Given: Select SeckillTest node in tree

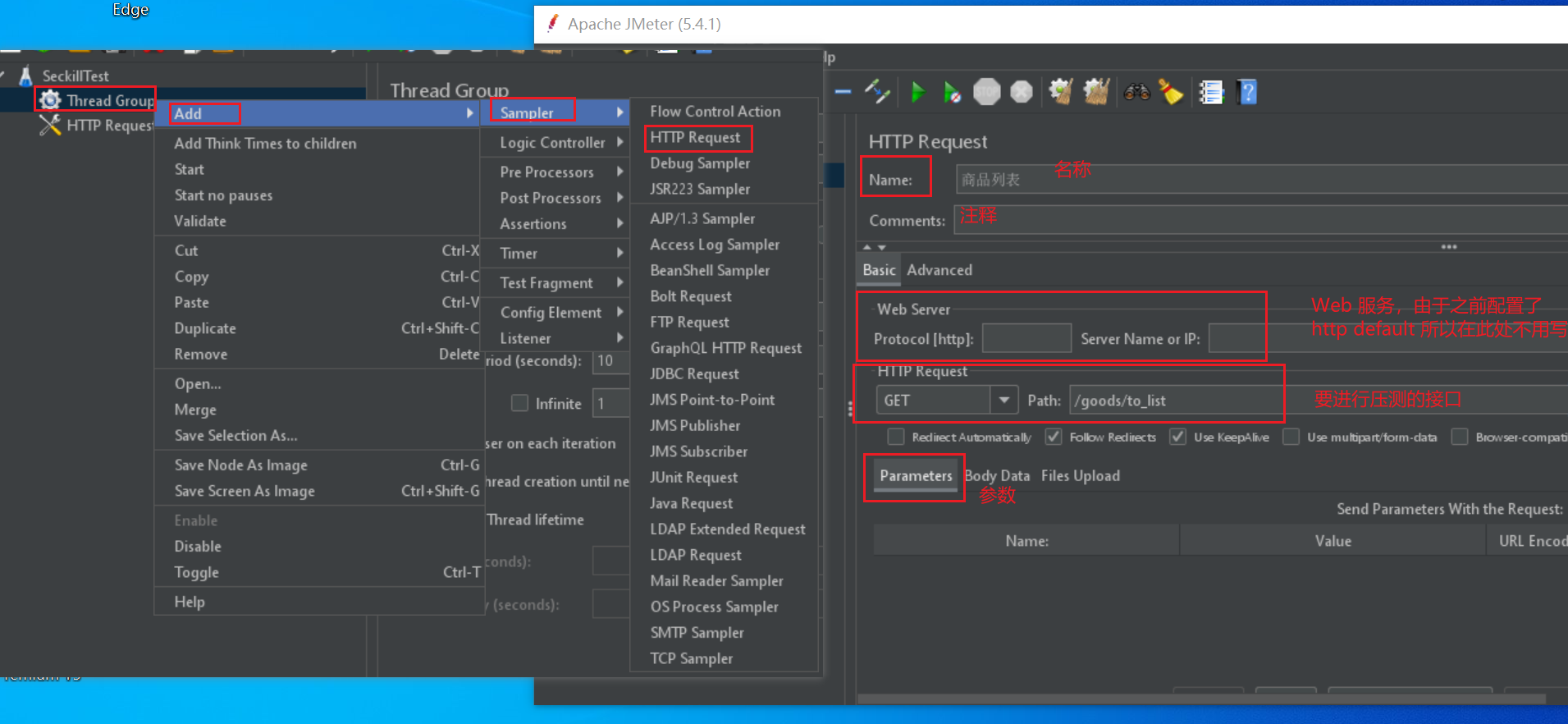Looking at the screenshot, I should point(75,76).
